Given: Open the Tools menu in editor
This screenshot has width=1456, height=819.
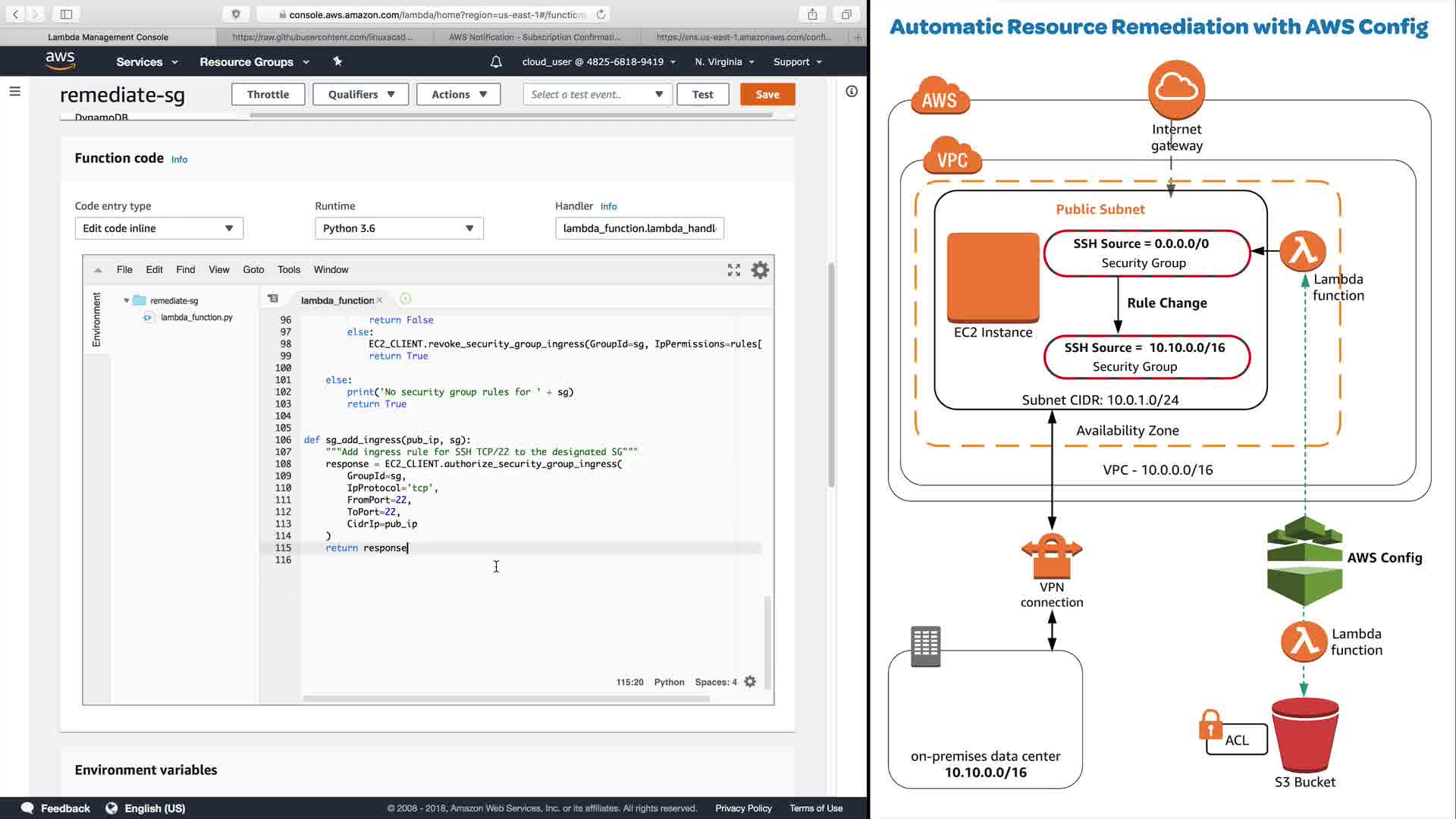Looking at the screenshot, I should (288, 269).
